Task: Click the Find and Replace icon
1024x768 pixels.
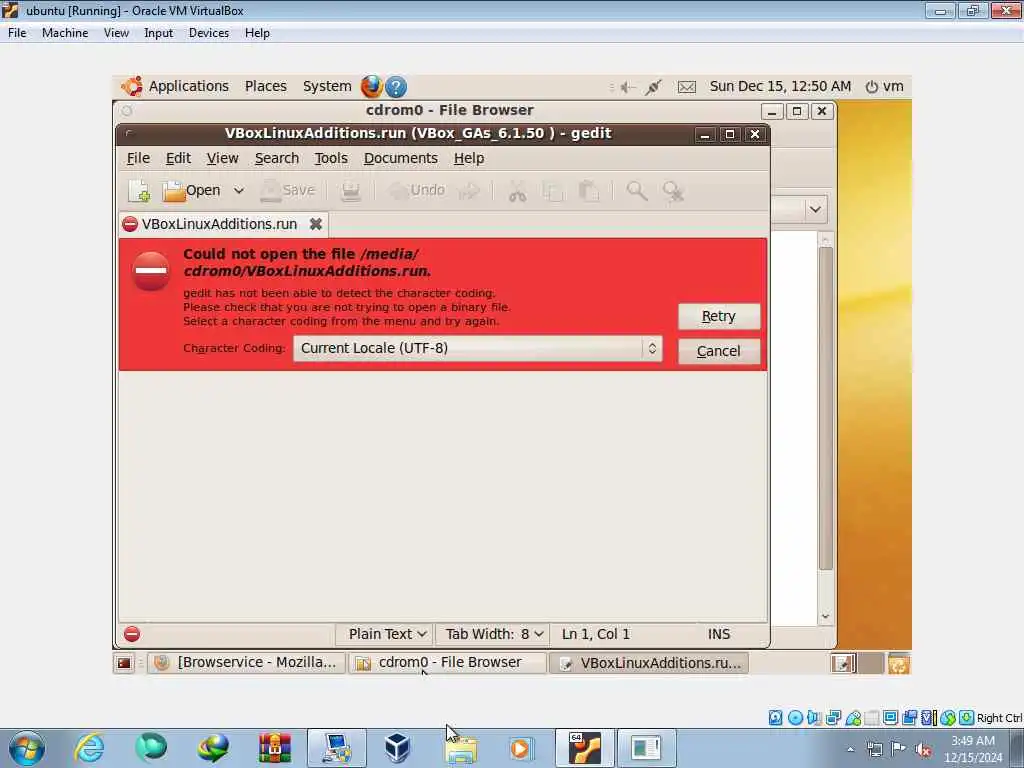Action: tap(673, 191)
